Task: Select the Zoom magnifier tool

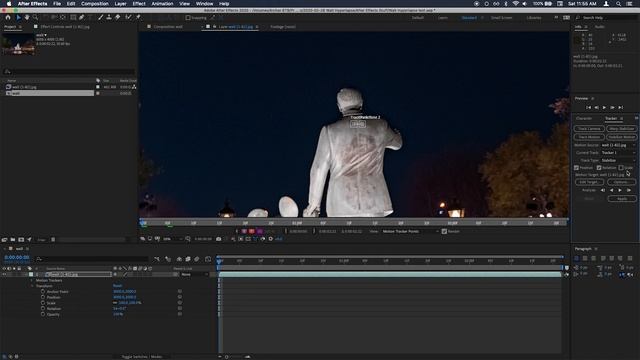Action: tap(35, 18)
